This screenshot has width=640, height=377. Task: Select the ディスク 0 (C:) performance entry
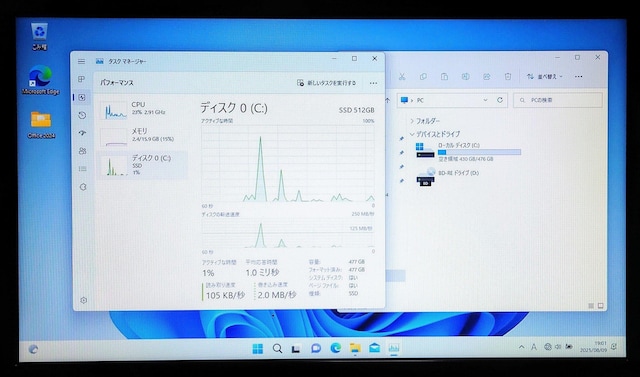tap(142, 165)
